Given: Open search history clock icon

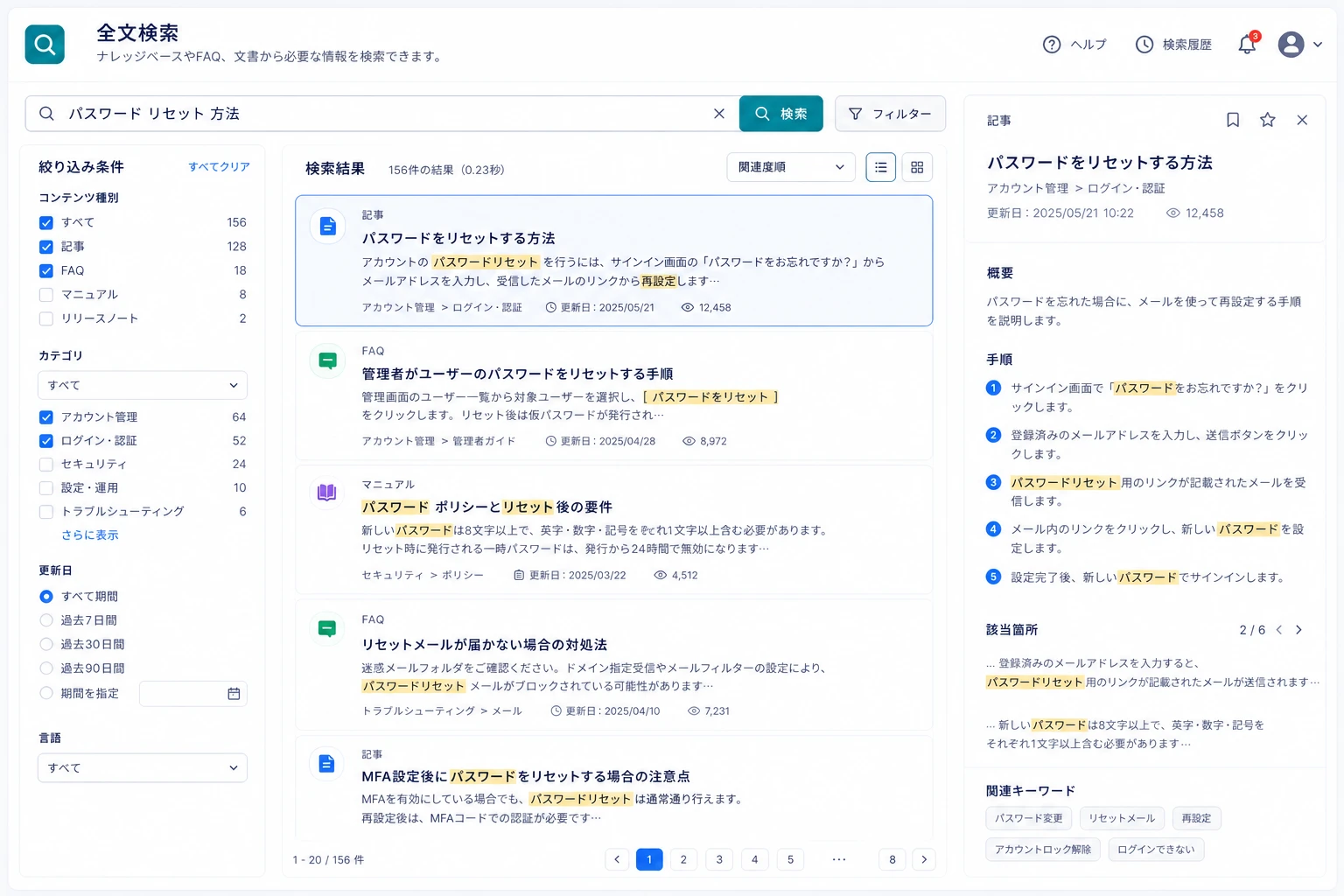Looking at the screenshot, I should click(x=1144, y=45).
